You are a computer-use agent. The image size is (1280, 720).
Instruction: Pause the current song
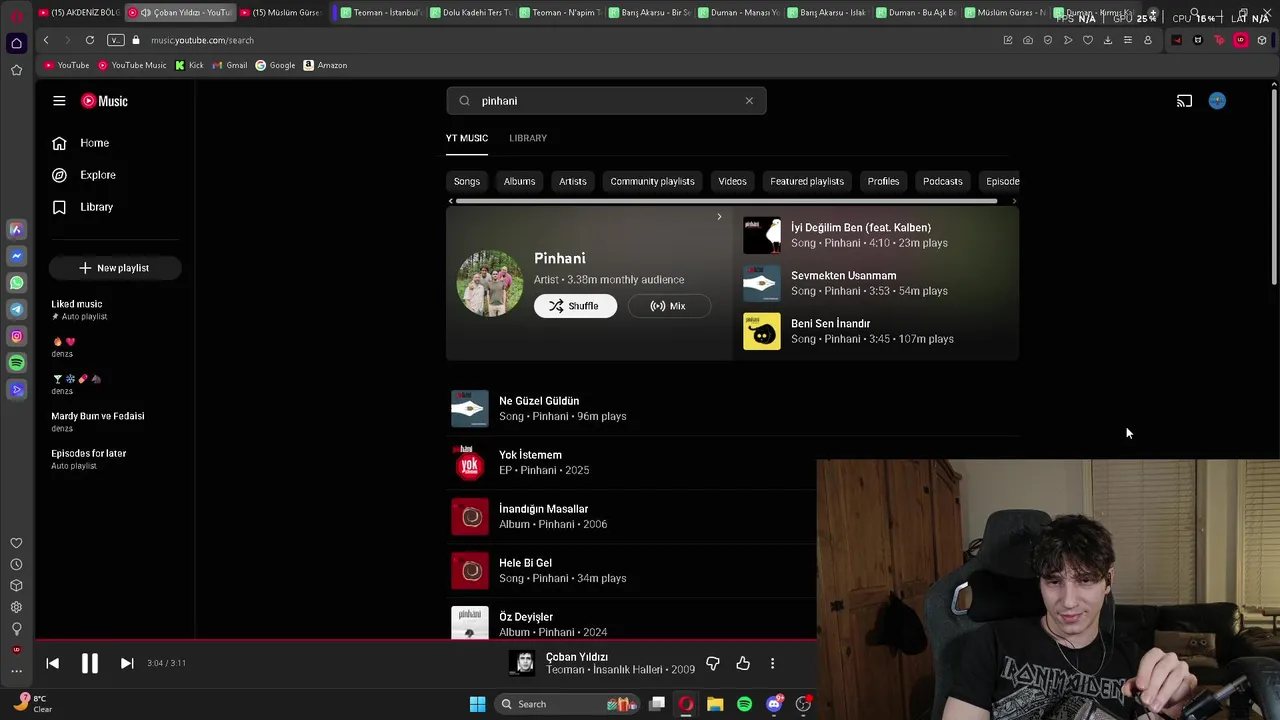(90, 663)
